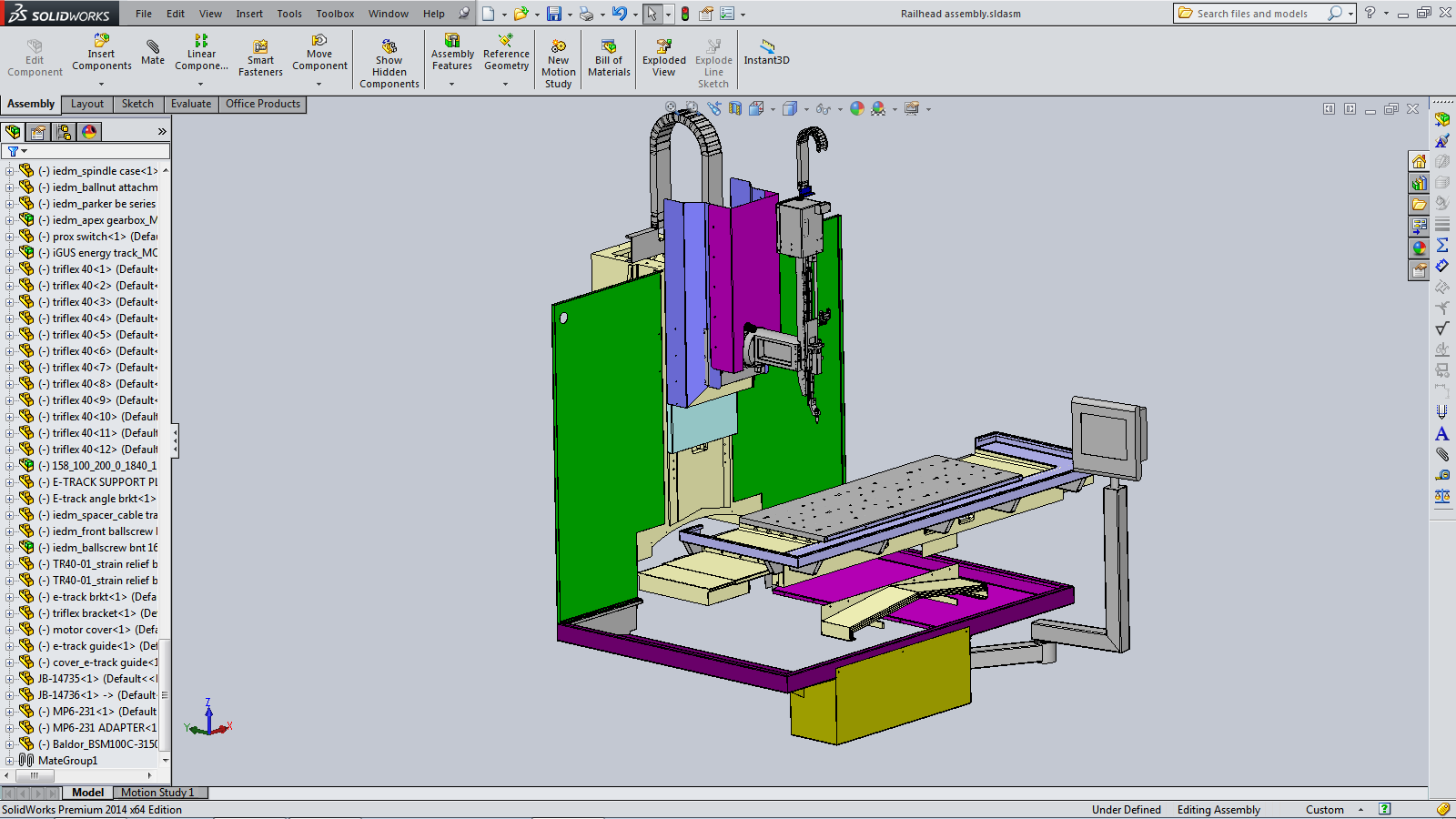Activate the Move Component tool
This screenshot has width=1456, height=819.
point(319,53)
